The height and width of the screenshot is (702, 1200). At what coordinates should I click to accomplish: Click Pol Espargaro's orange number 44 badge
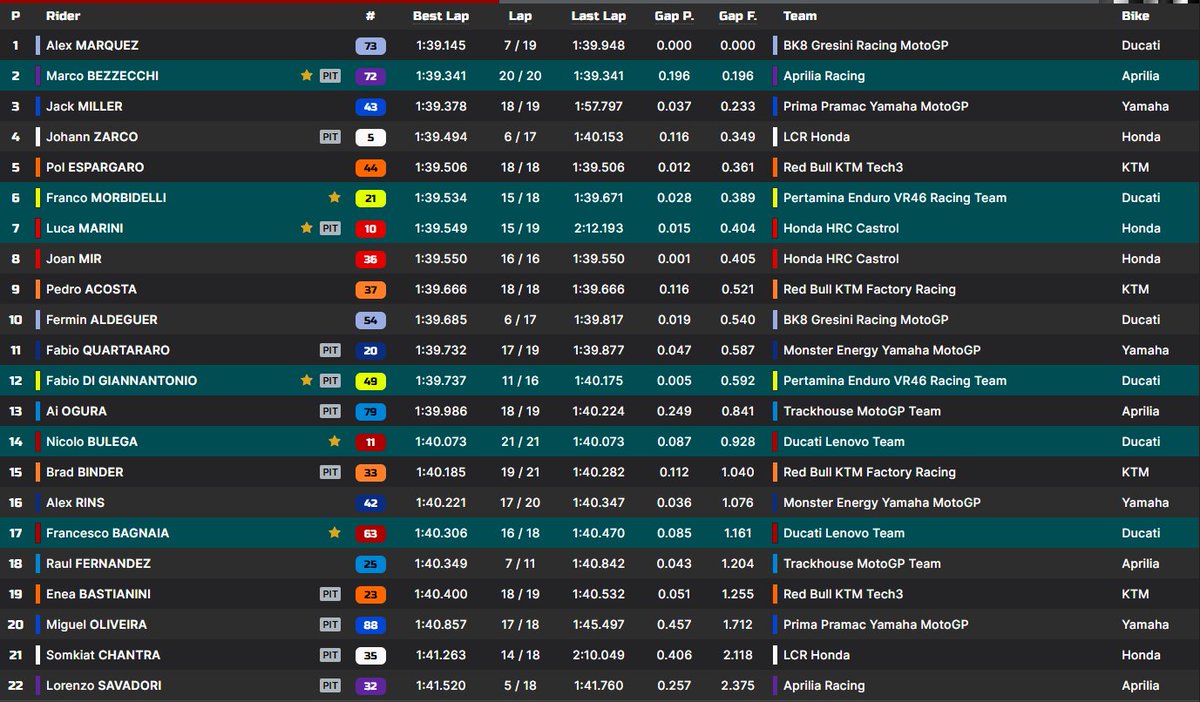(x=370, y=168)
